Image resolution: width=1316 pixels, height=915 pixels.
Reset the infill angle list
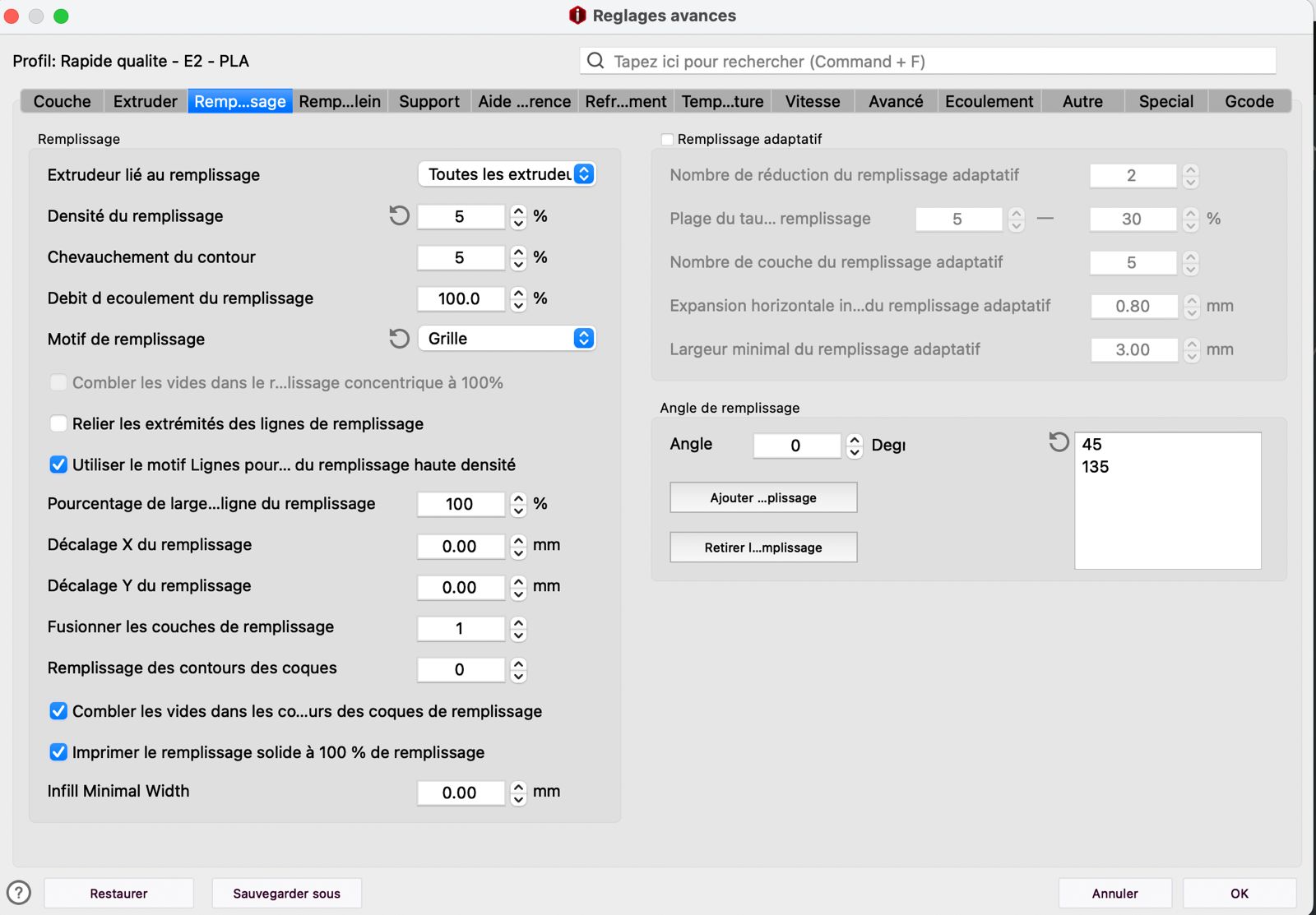(x=1059, y=442)
